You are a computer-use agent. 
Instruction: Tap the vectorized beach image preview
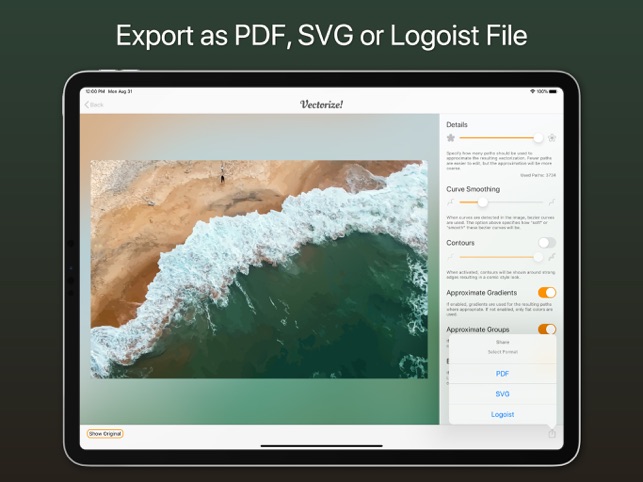coord(259,269)
